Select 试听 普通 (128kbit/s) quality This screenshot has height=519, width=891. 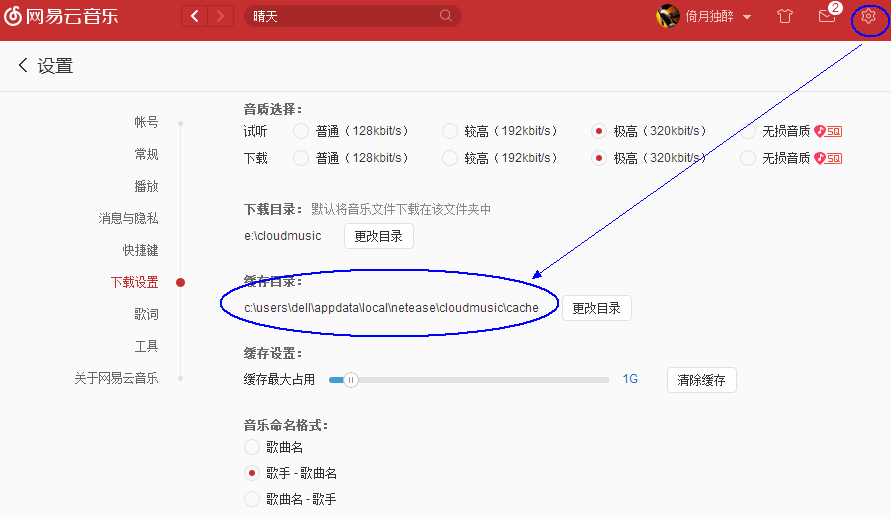pos(301,131)
